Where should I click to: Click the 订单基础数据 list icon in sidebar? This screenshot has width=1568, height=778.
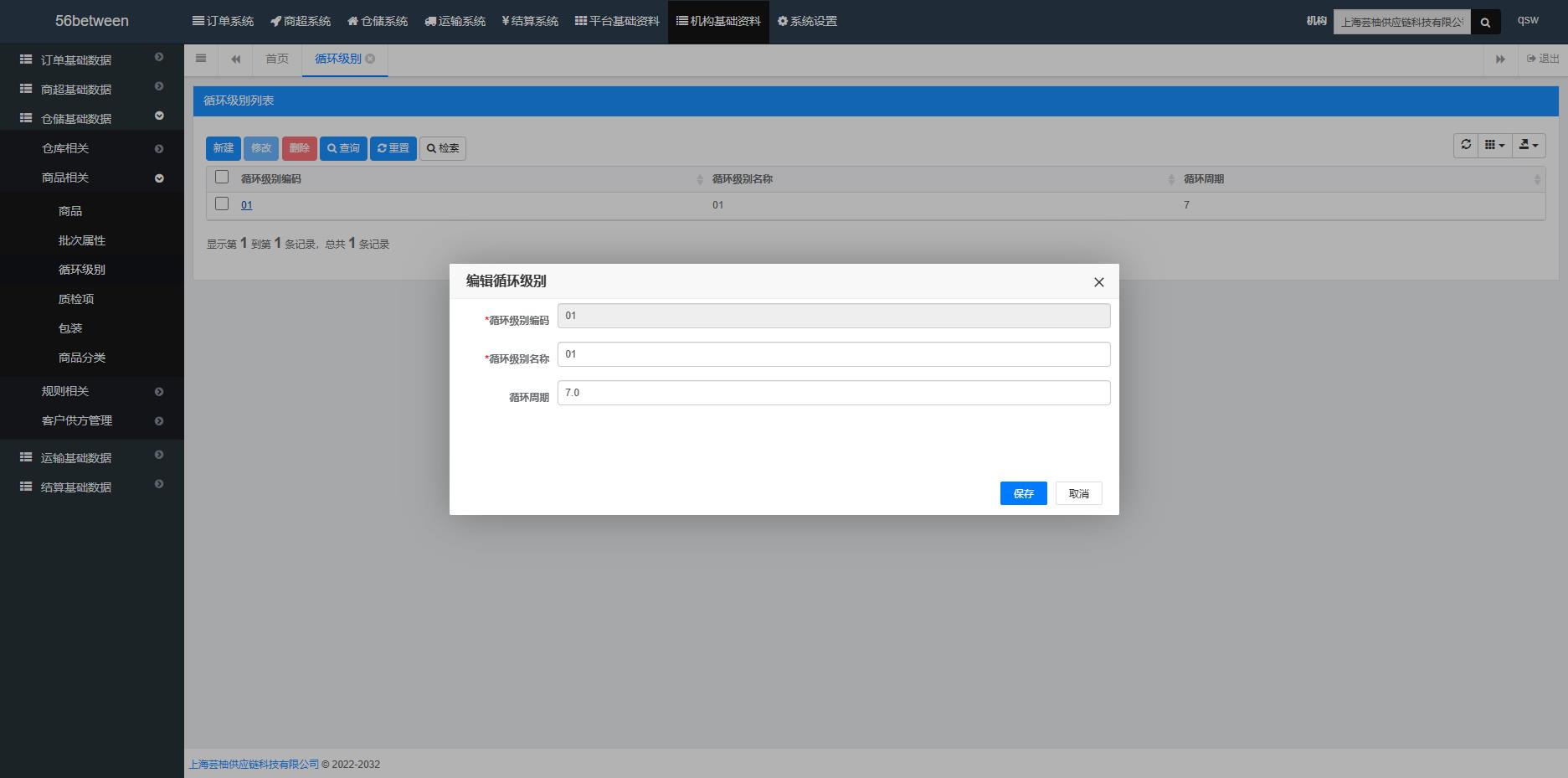(26, 59)
